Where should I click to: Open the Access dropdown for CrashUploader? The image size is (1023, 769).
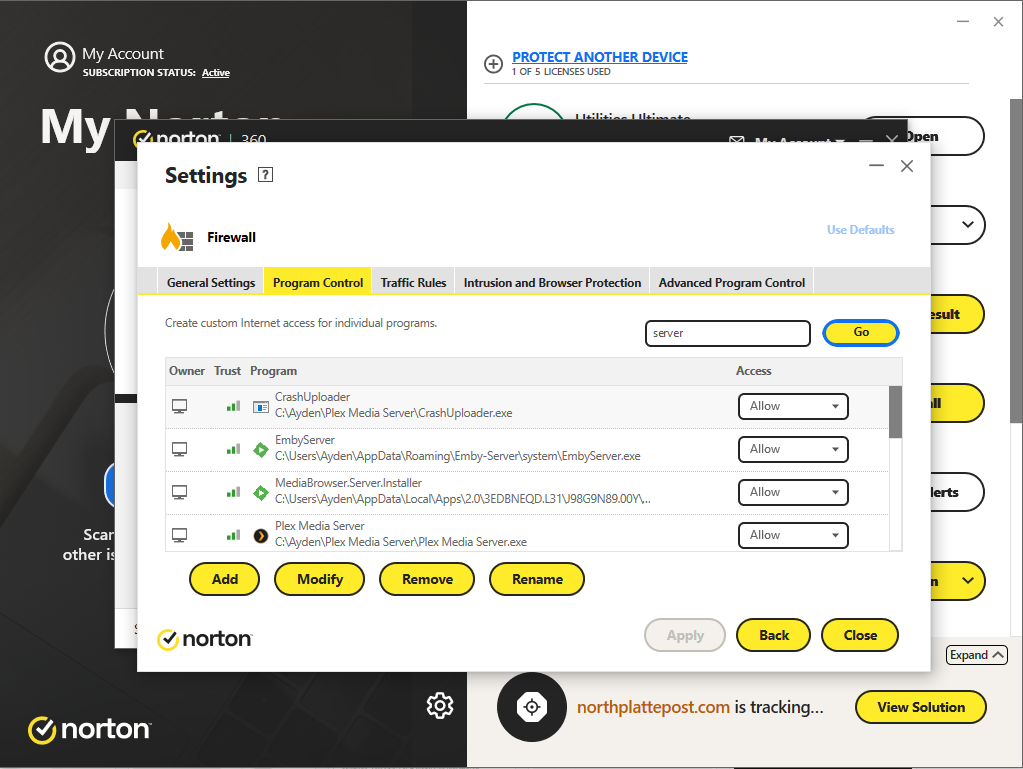(793, 406)
